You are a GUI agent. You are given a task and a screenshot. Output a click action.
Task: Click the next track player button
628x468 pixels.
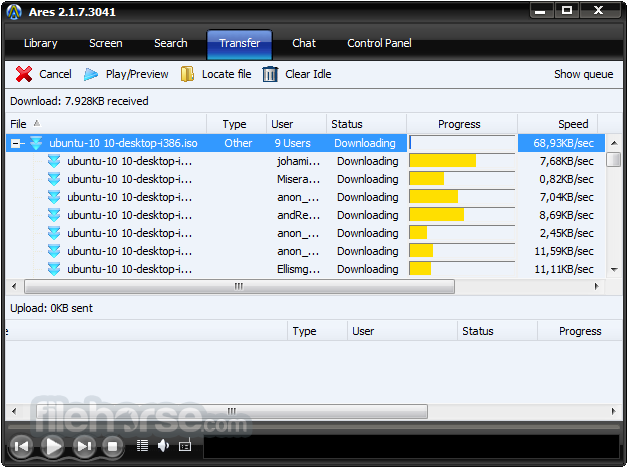[x=84, y=446]
